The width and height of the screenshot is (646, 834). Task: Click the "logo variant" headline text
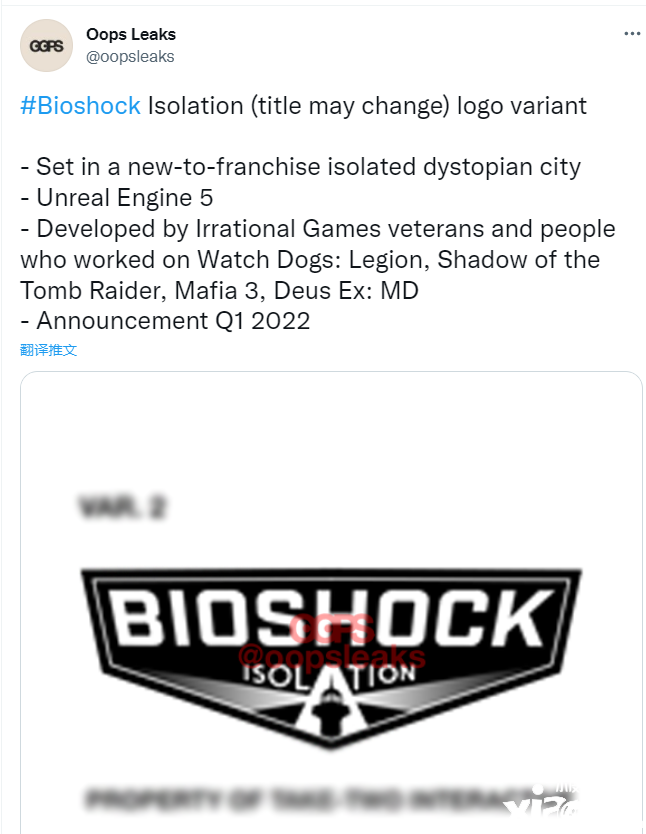(522, 105)
